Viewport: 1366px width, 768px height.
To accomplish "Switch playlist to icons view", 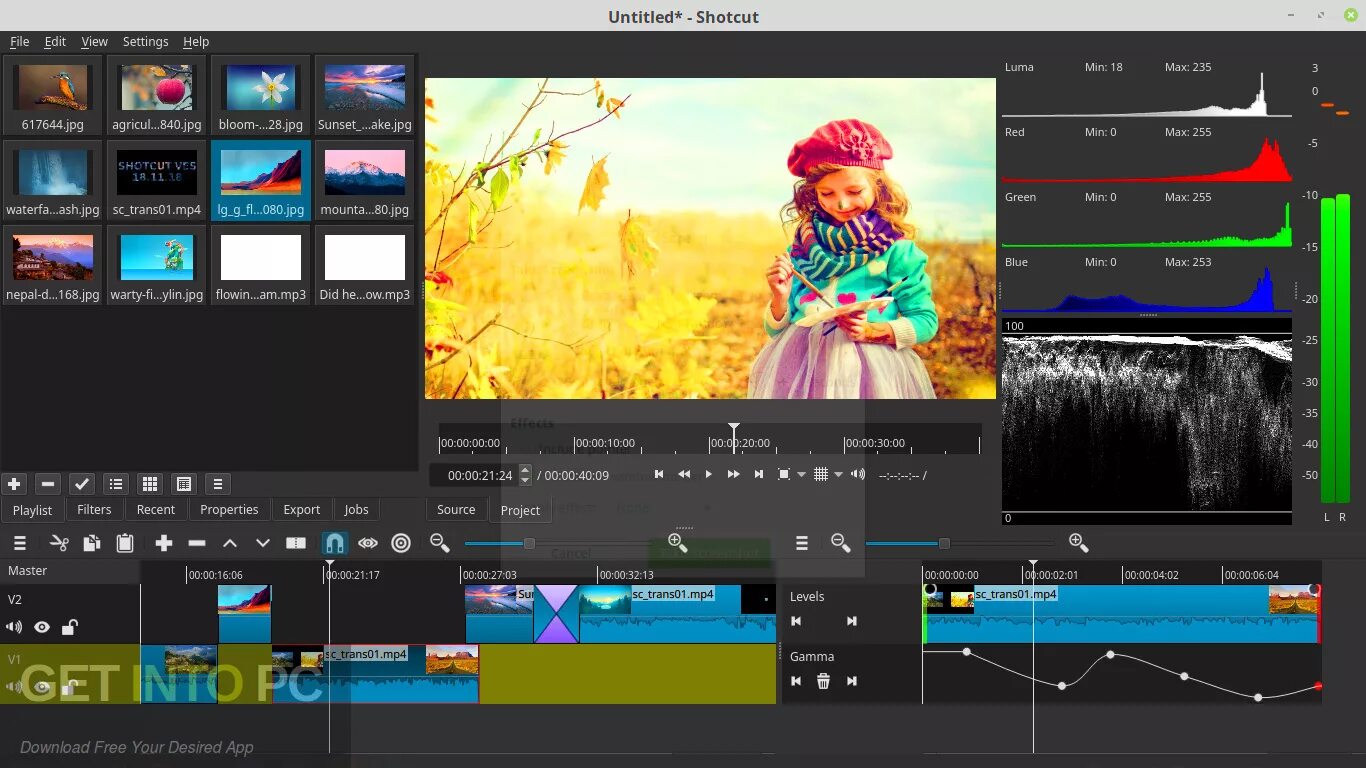I will pos(184,484).
